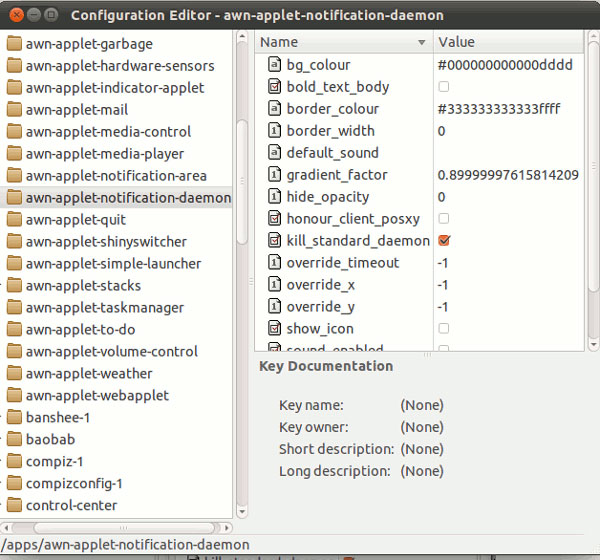Click the border_width key integer icon

275,131
